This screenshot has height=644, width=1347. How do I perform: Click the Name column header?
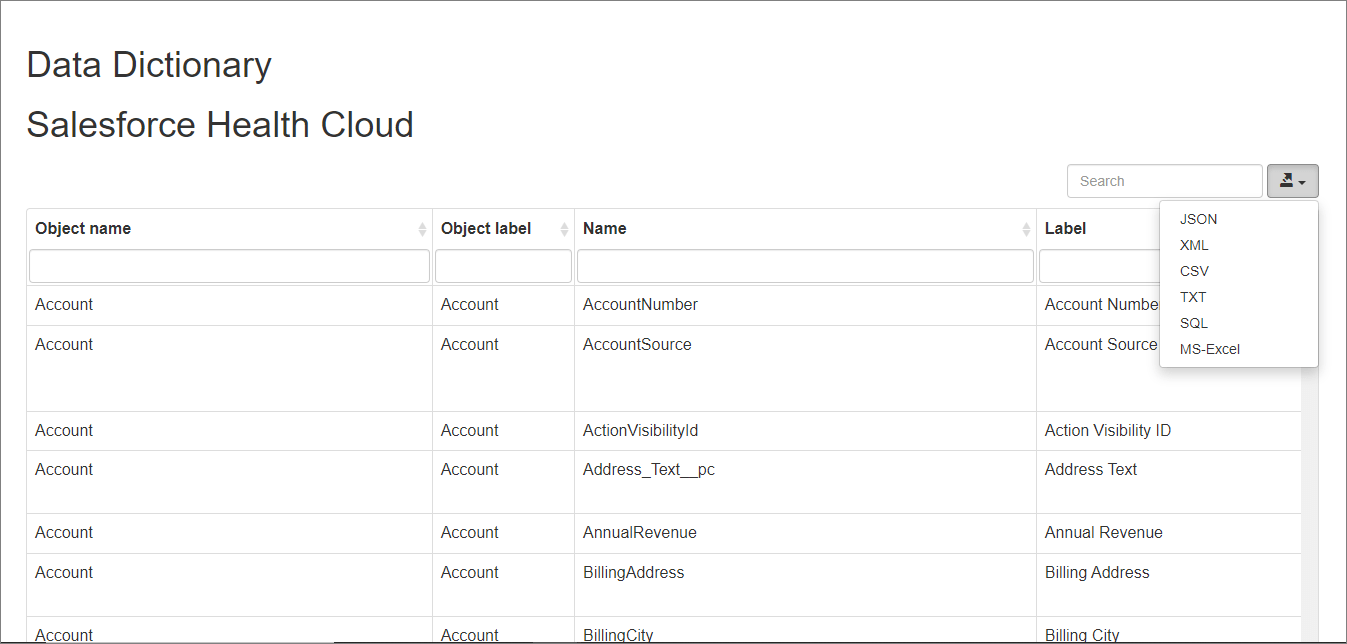pyautogui.click(x=805, y=228)
